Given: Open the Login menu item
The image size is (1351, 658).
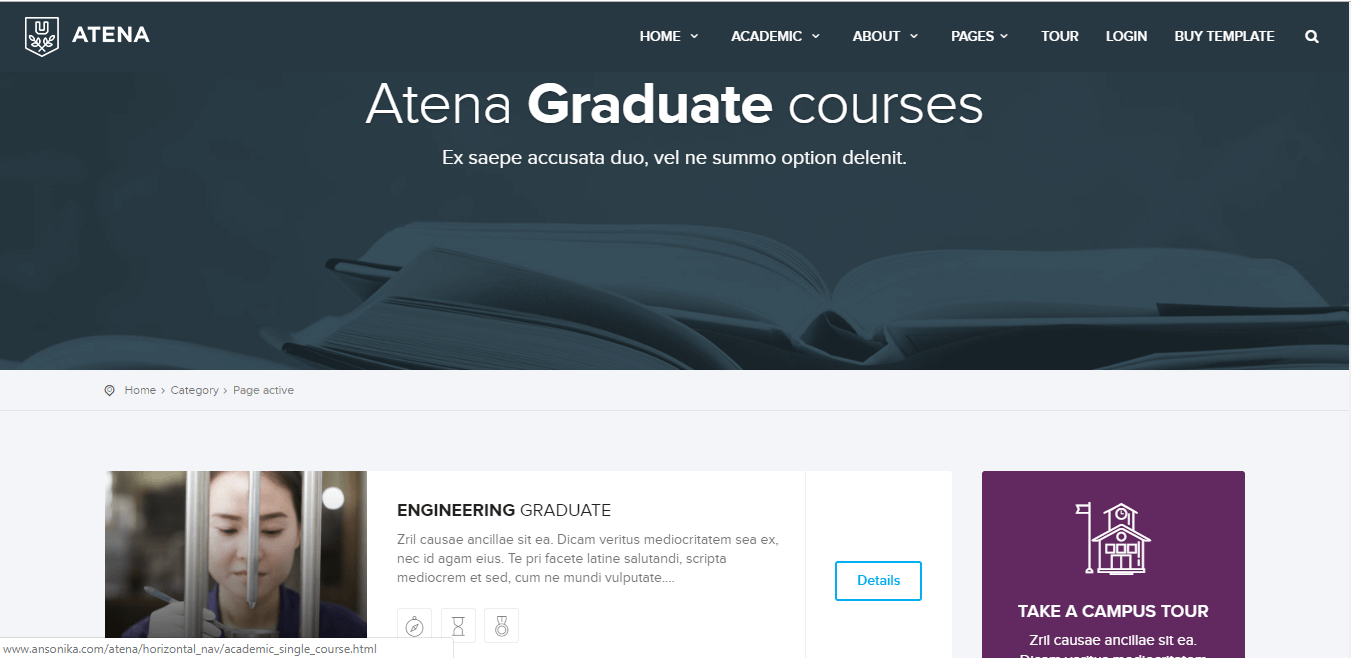Looking at the screenshot, I should 1126,36.
